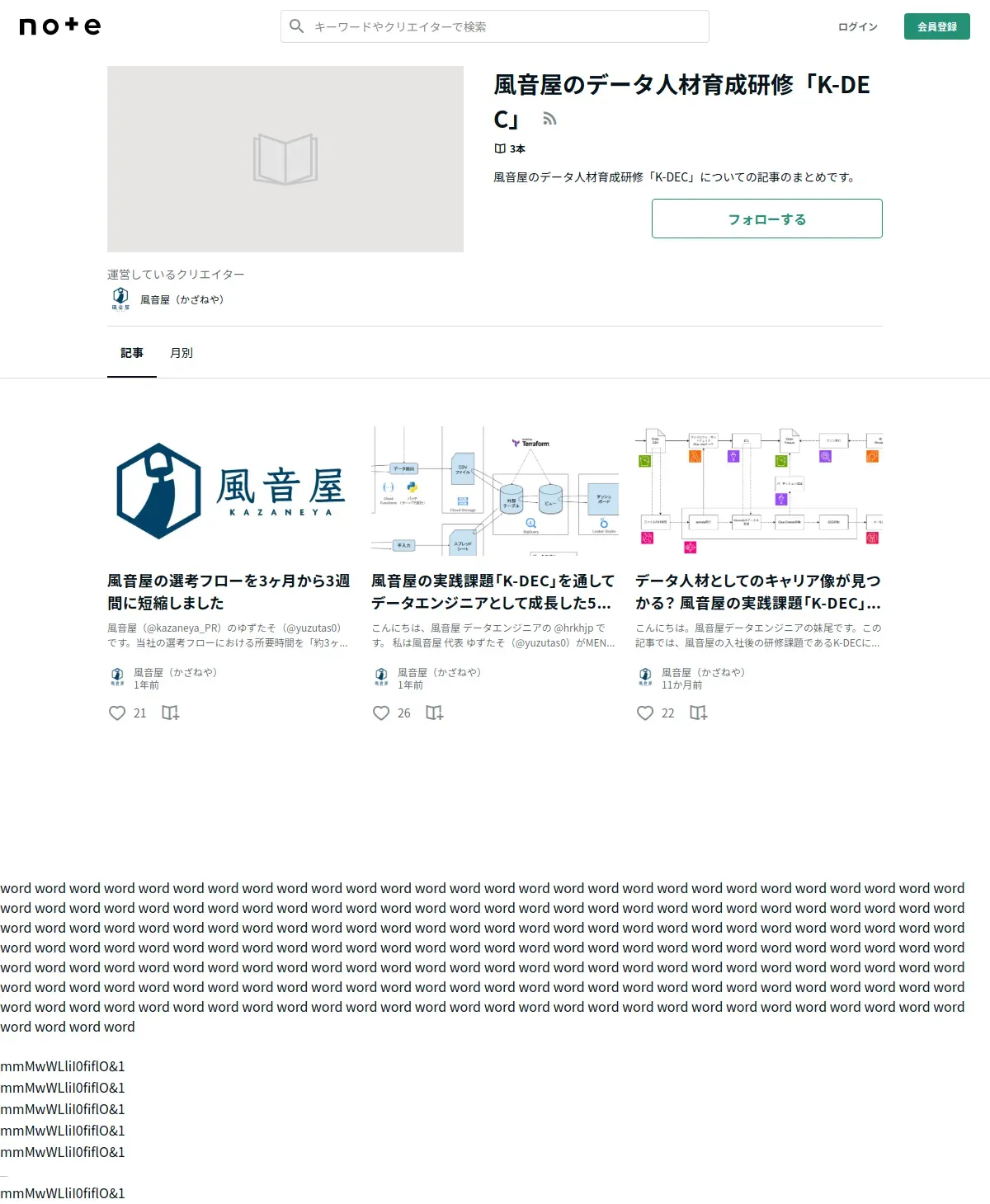Screen dimensions: 990x1204
Task: Click the 11か月前 timestamp
Action: tap(682, 685)
